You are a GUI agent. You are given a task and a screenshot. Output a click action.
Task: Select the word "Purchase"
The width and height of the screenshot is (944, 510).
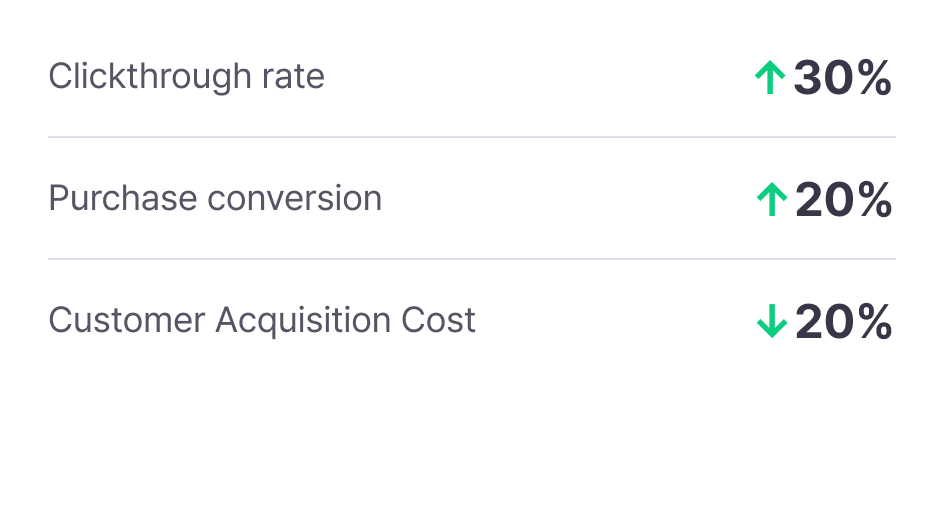point(122,198)
